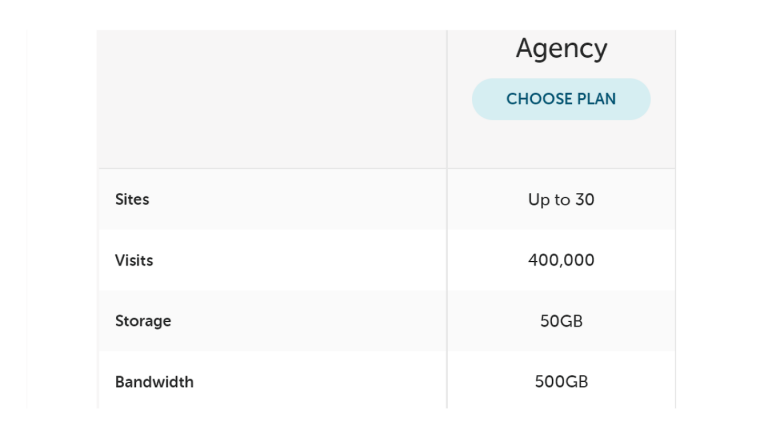Click the white page margin right of table
The image size is (780, 438).
(726, 219)
